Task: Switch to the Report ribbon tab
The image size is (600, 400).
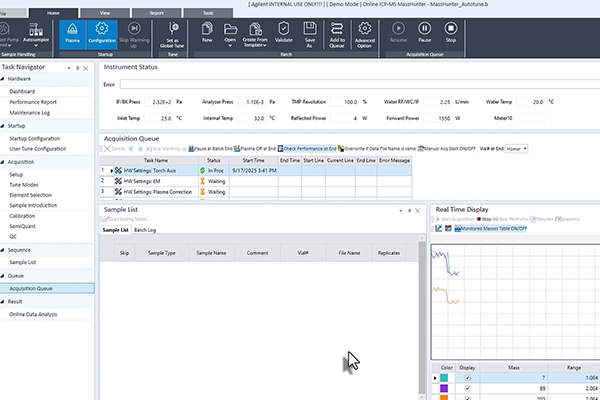Action: (157, 13)
